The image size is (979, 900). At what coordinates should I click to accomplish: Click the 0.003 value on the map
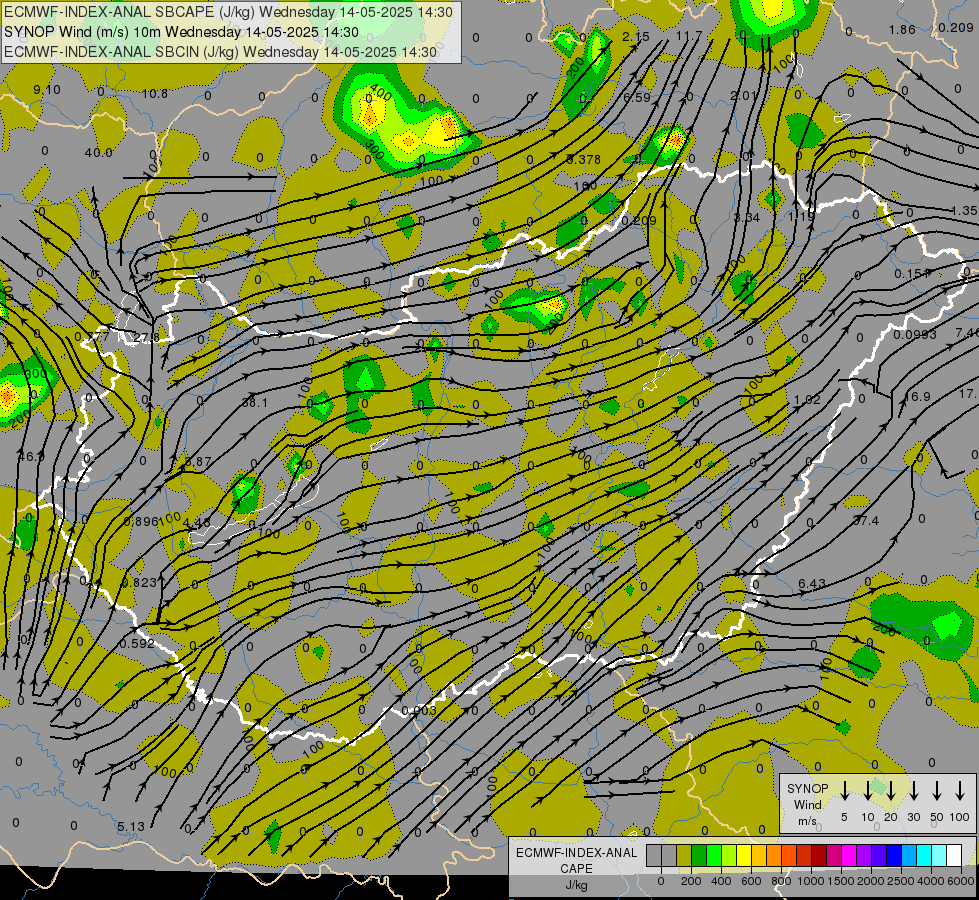coord(419,711)
